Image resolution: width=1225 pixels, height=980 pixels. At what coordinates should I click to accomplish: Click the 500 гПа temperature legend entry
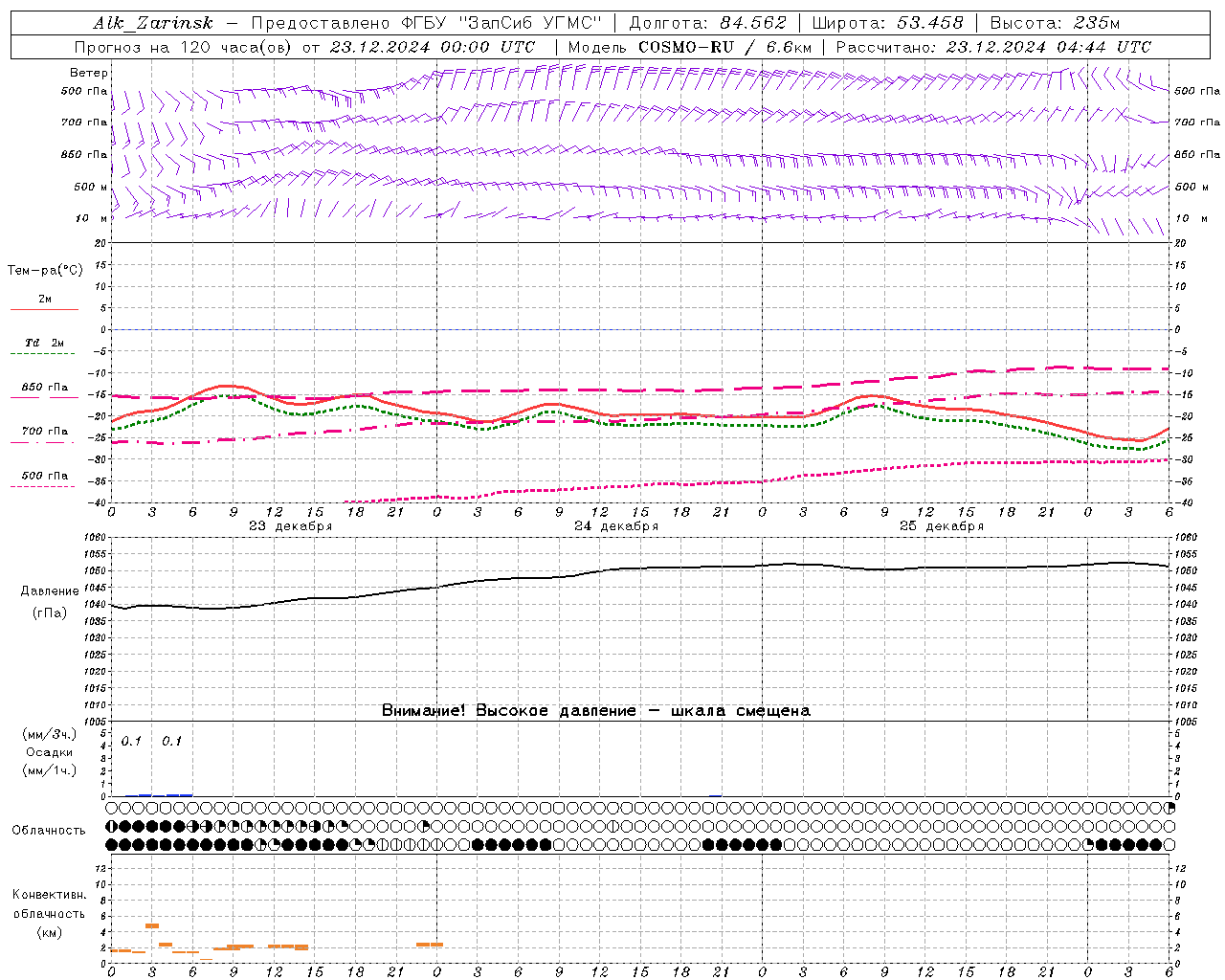point(45,476)
